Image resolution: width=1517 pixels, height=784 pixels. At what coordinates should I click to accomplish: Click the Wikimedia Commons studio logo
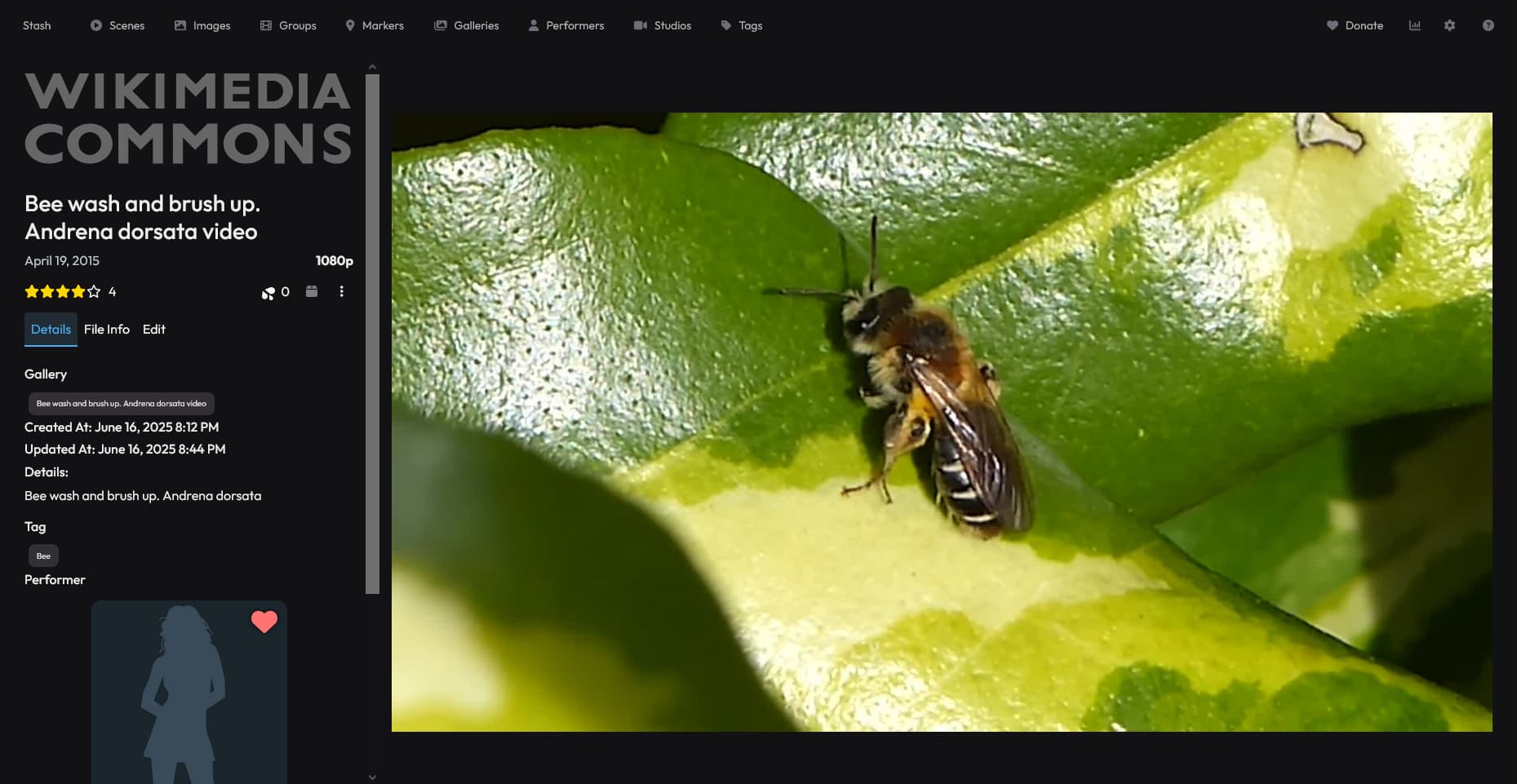point(189,117)
